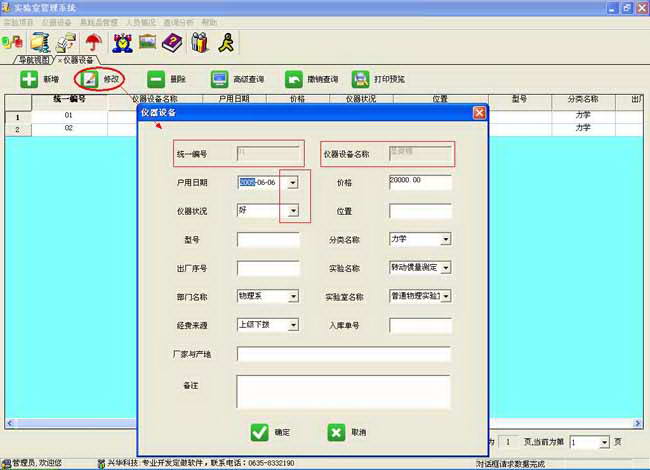
Task: Click the 统一编号 field in the dialog
Action: pos(268,154)
